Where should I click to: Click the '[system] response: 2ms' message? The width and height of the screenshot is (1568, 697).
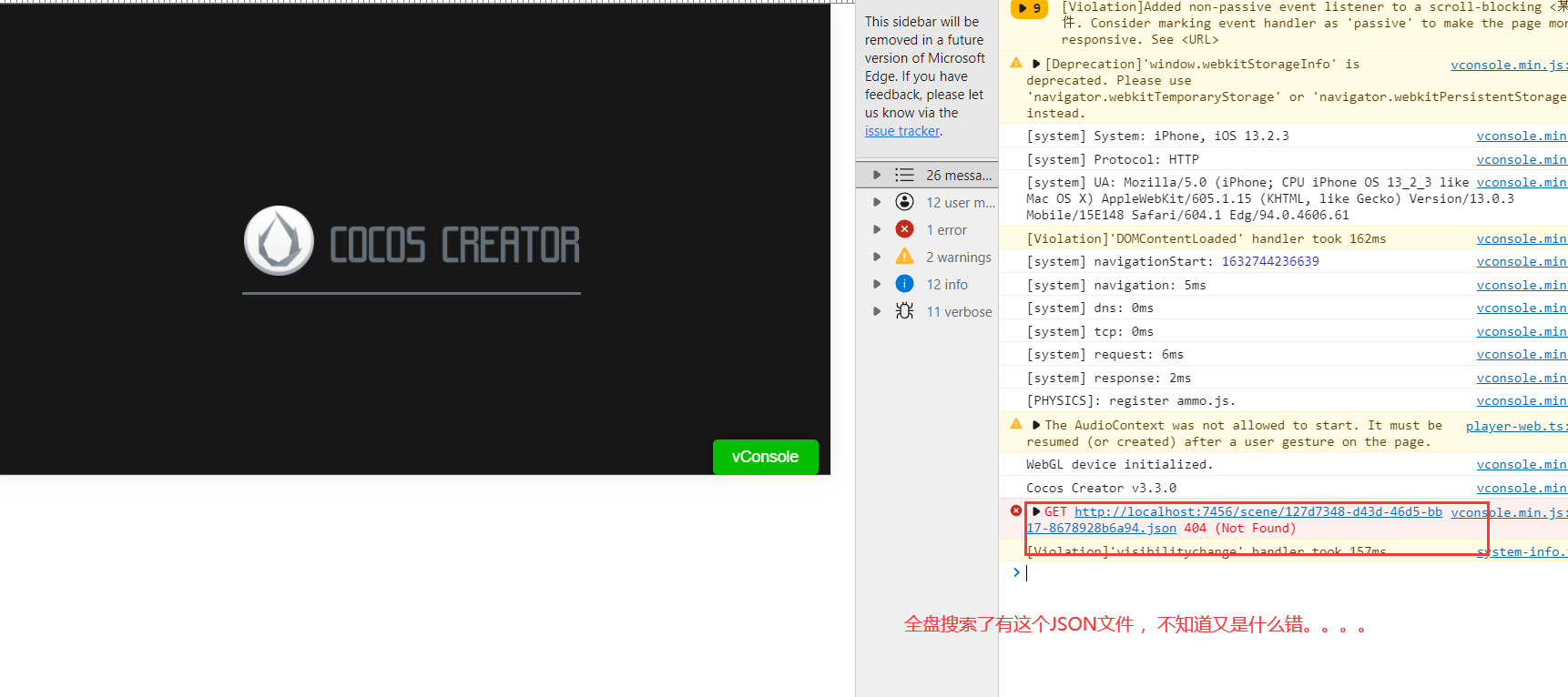point(1109,378)
